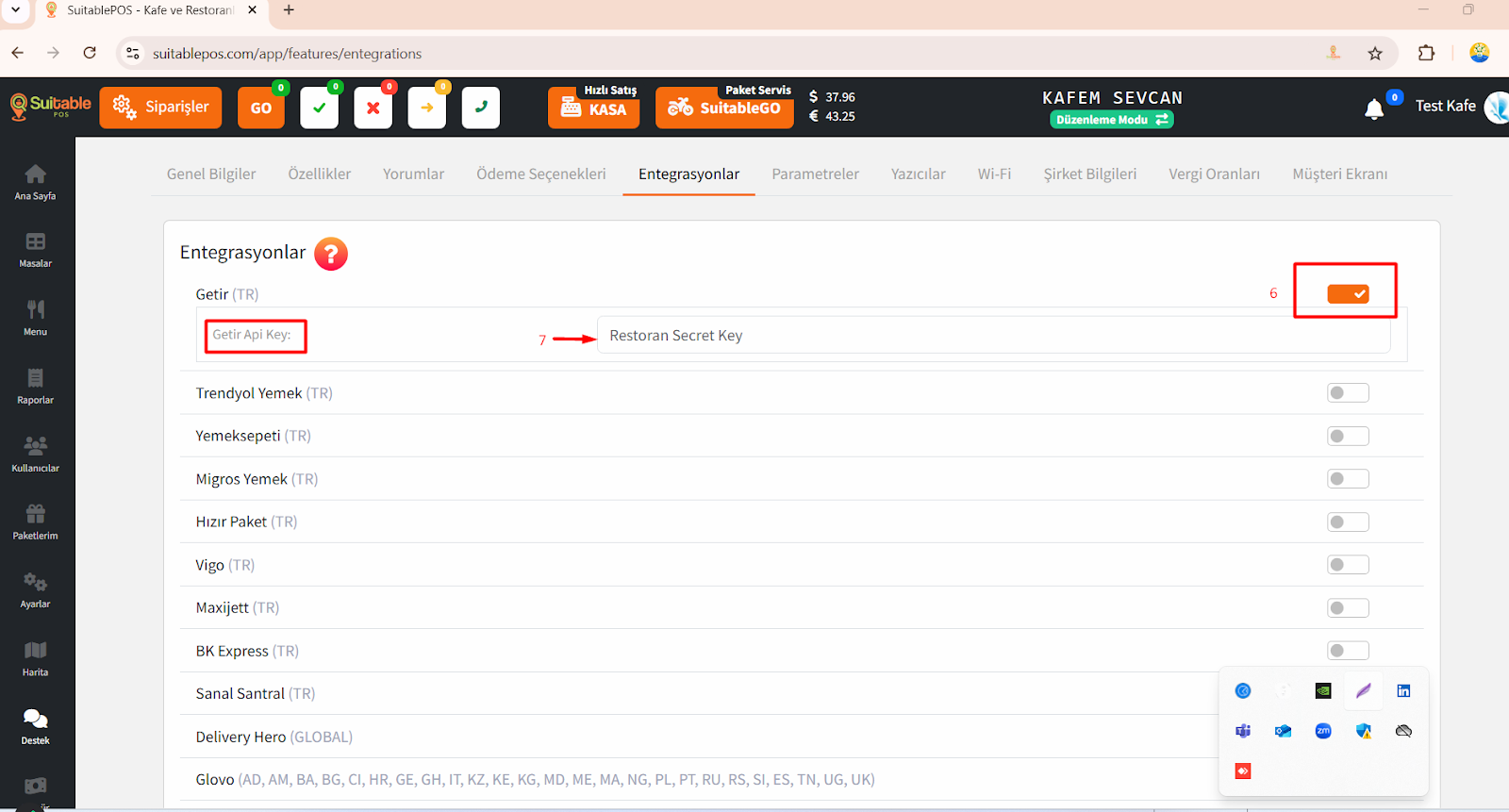The image size is (1509, 812).
Task: Open the Parametreler tab
Action: [x=816, y=174]
